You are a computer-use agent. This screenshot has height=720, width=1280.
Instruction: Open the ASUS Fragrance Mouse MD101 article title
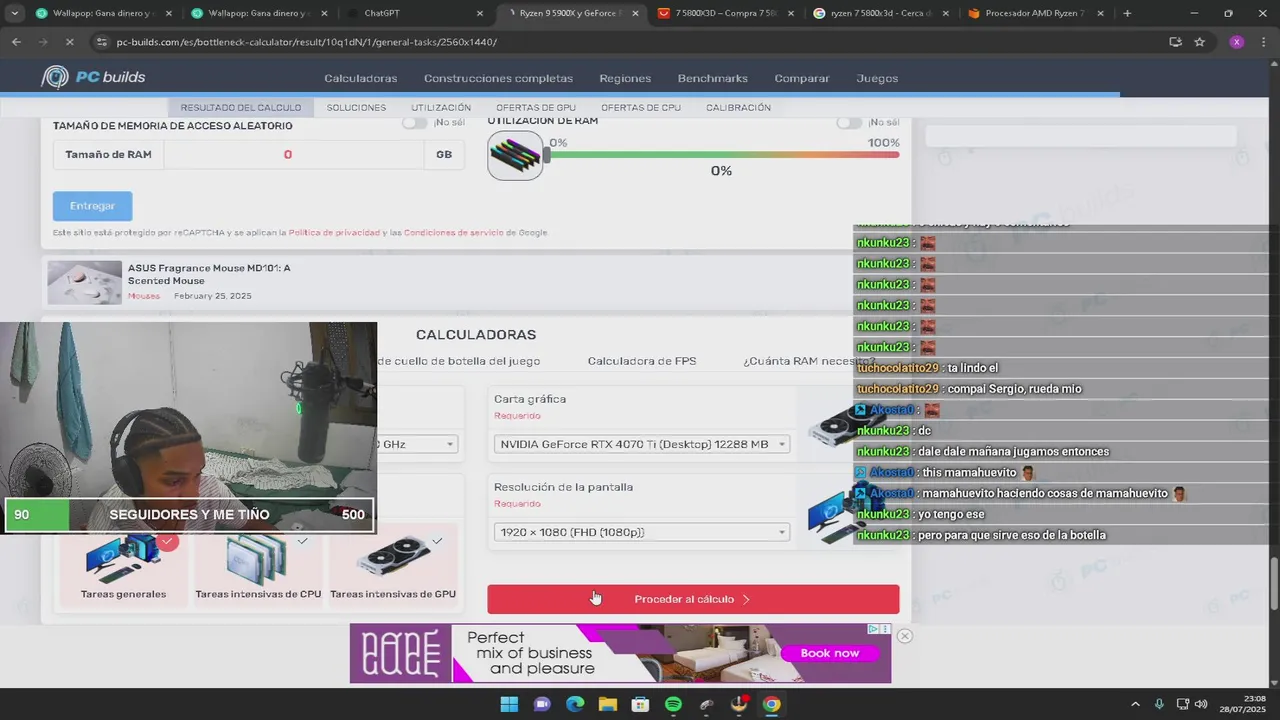point(209,274)
